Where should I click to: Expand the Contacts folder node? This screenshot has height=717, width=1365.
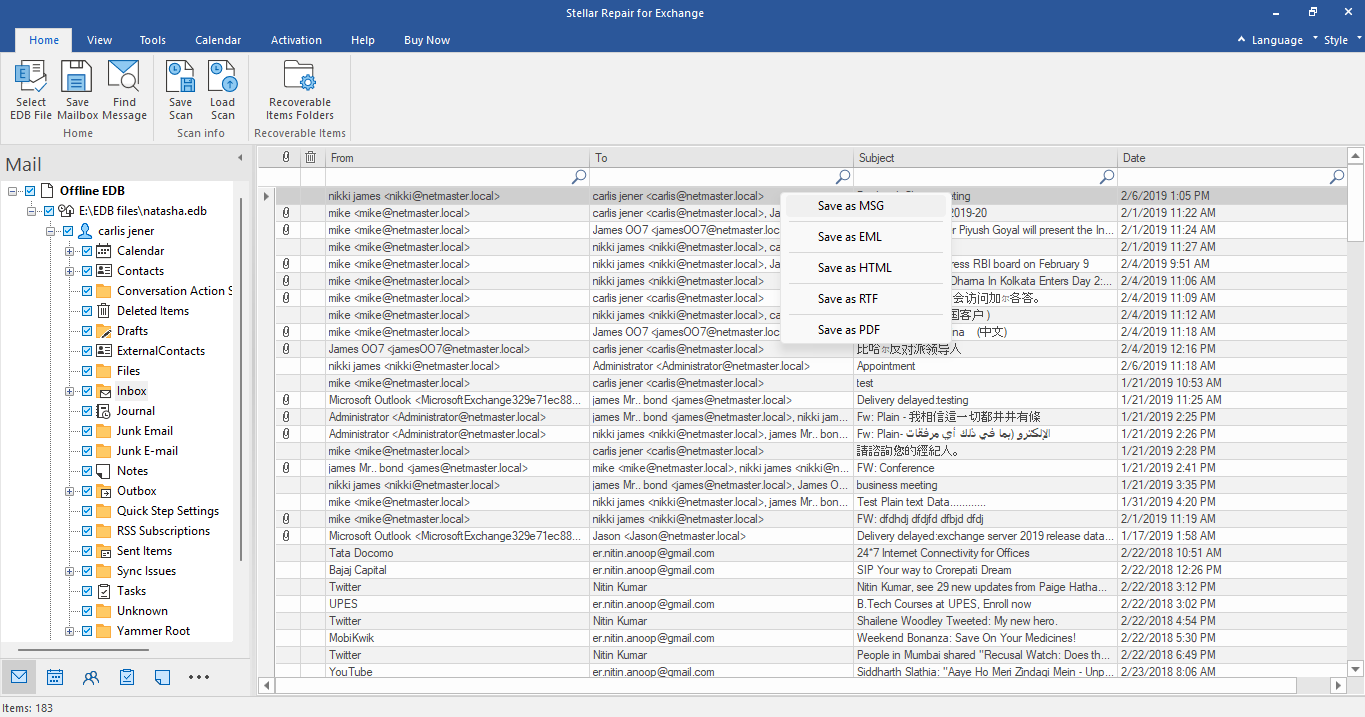pyautogui.click(x=70, y=271)
